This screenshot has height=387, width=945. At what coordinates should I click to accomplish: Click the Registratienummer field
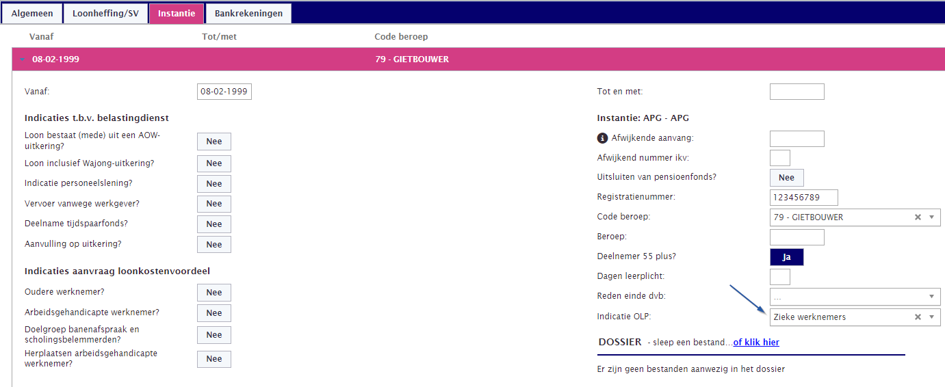click(804, 197)
